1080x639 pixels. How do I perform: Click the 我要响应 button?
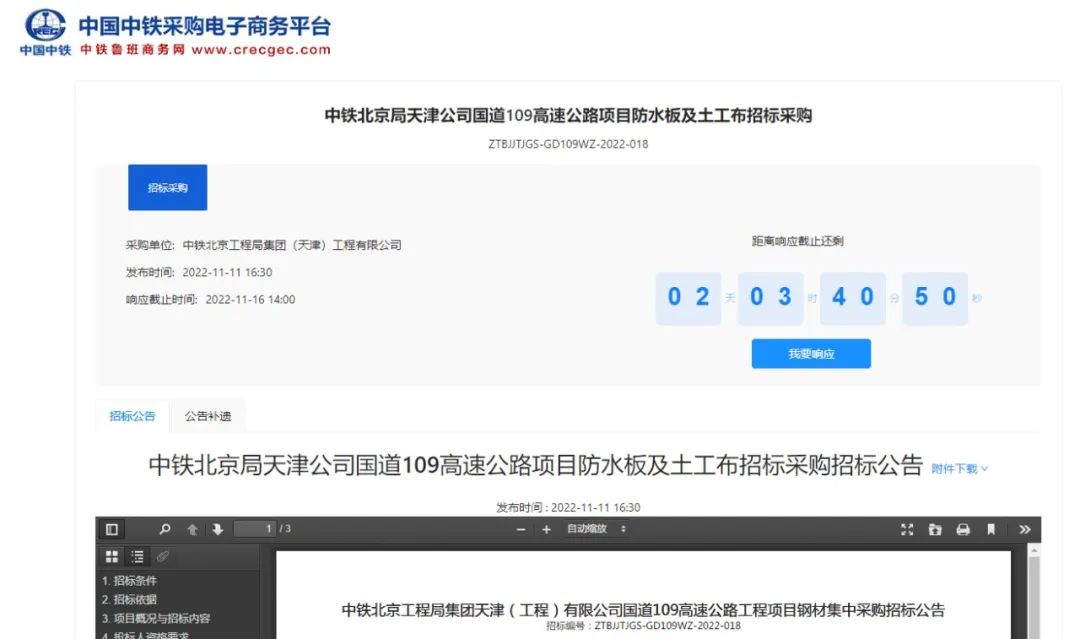[811, 353]
